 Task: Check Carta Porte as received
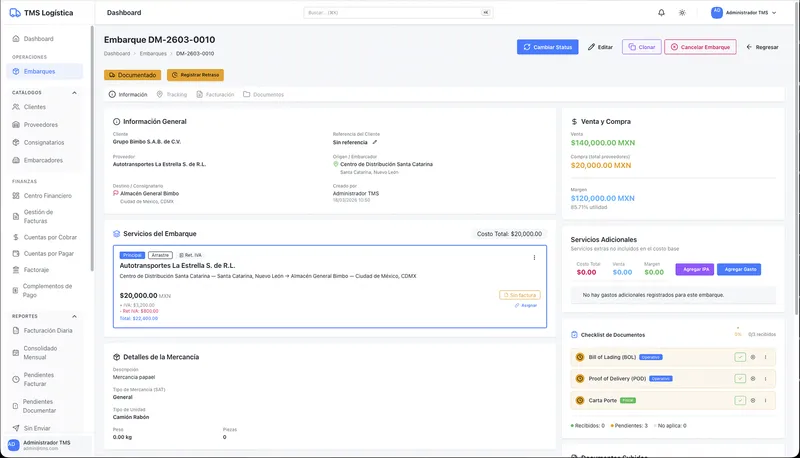(x=740, y=400)
